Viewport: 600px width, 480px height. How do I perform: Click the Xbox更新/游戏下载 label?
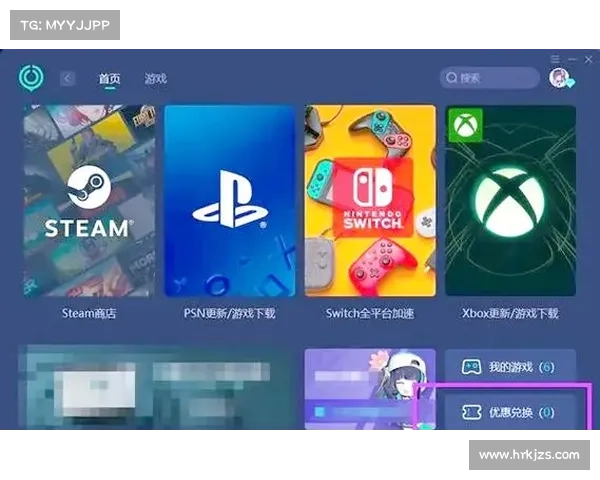(510, 313)
